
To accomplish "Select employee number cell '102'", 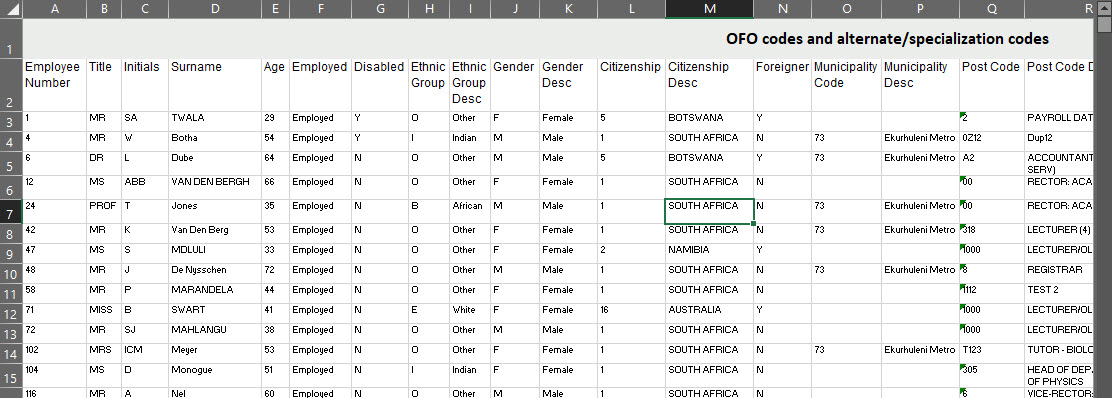I will click(x=55, y=353).
